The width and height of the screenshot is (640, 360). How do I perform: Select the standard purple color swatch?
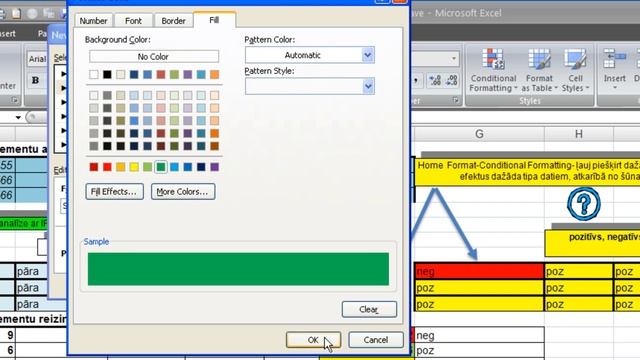[214, 167]
